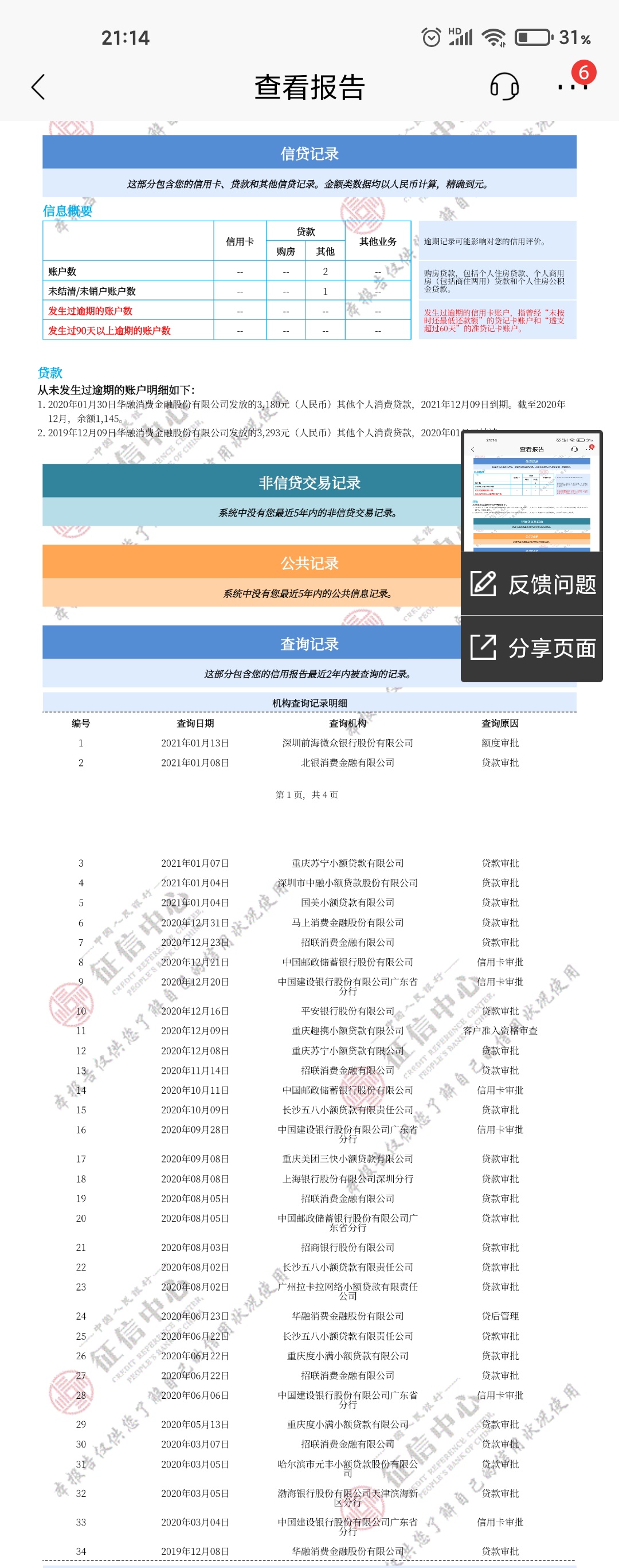Screen dimensions: 619x1568
Task: Tap the 查看报告 page title
Action: 309,87
